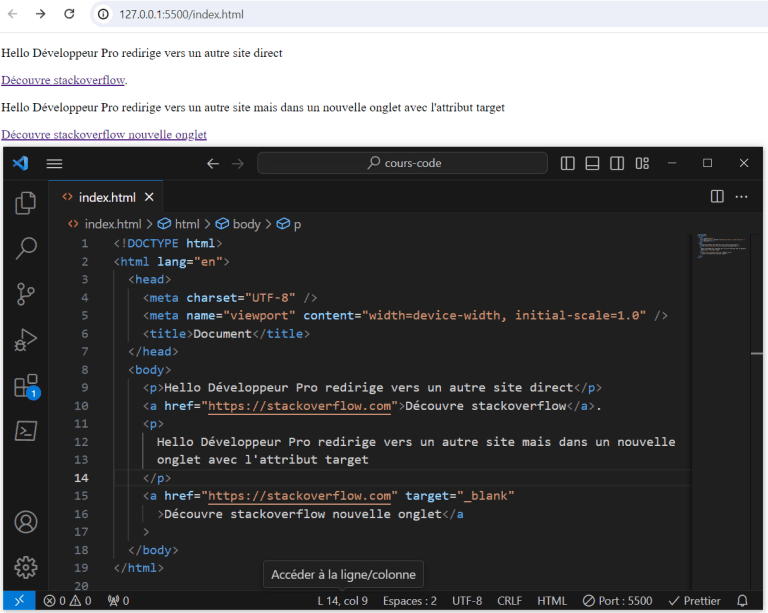Click the closing body tag on line 18
This screenshot has width=768, height=613.
tap(153, 550)
